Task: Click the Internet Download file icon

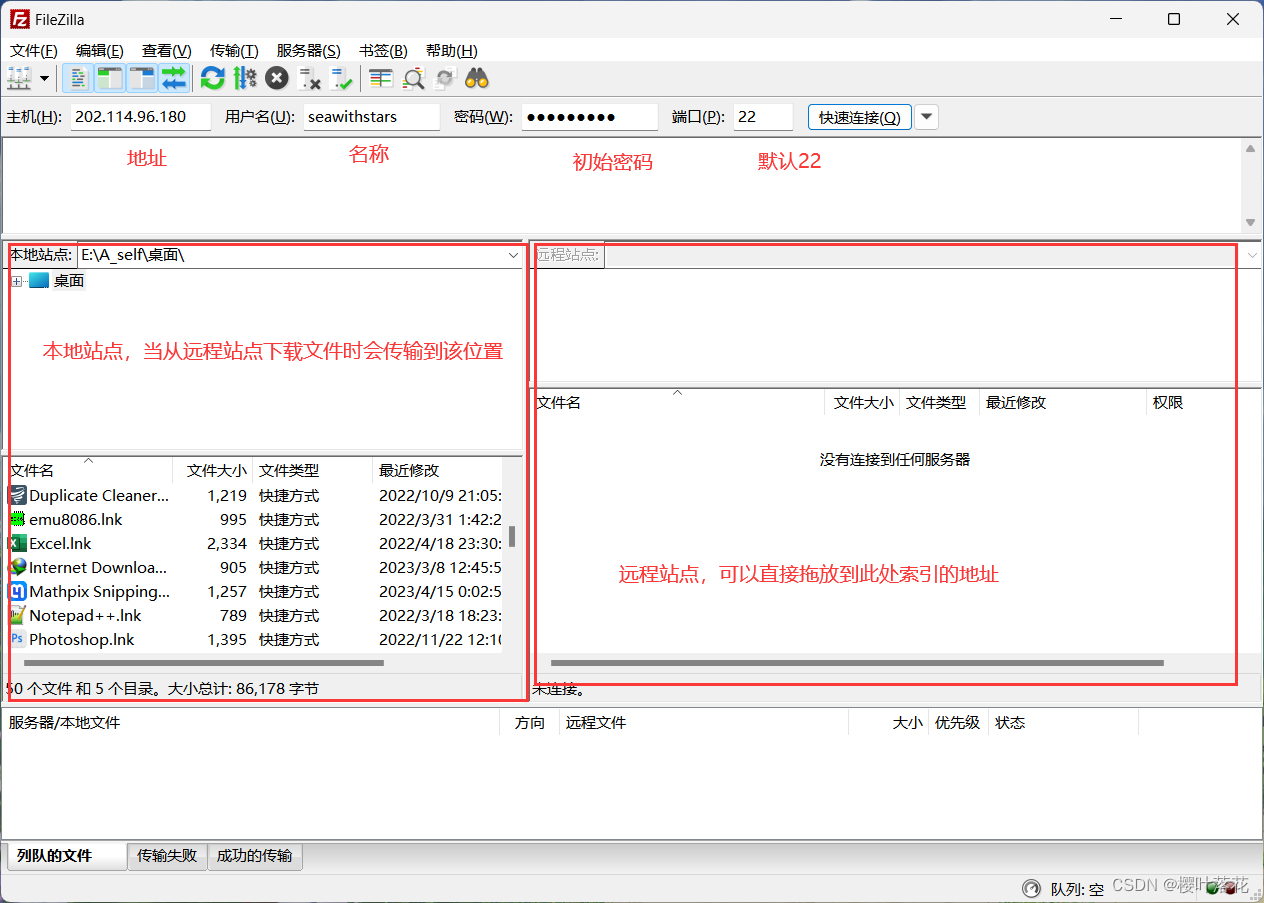Action: point(18,567)
